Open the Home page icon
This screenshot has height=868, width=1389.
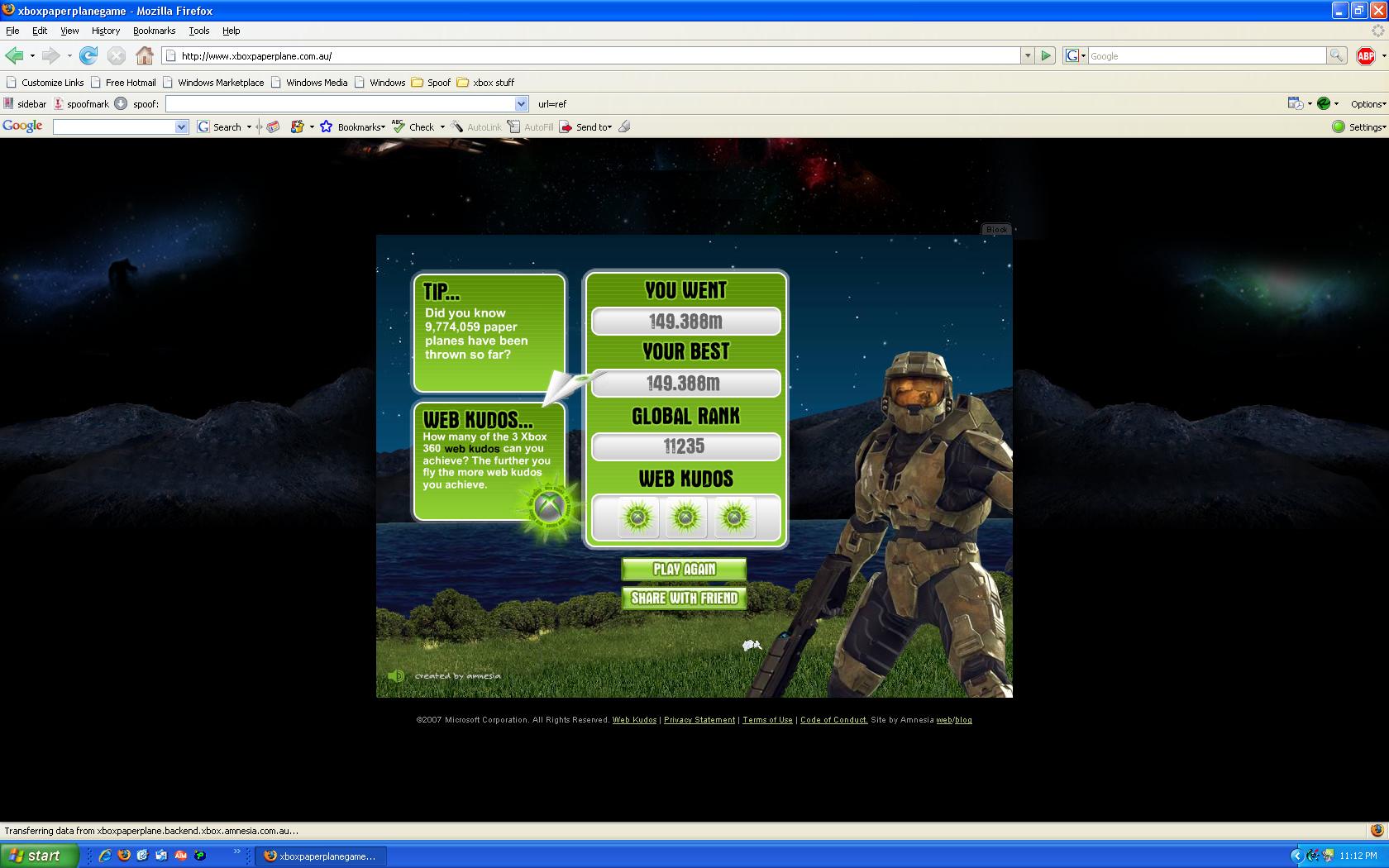[145, 55]
